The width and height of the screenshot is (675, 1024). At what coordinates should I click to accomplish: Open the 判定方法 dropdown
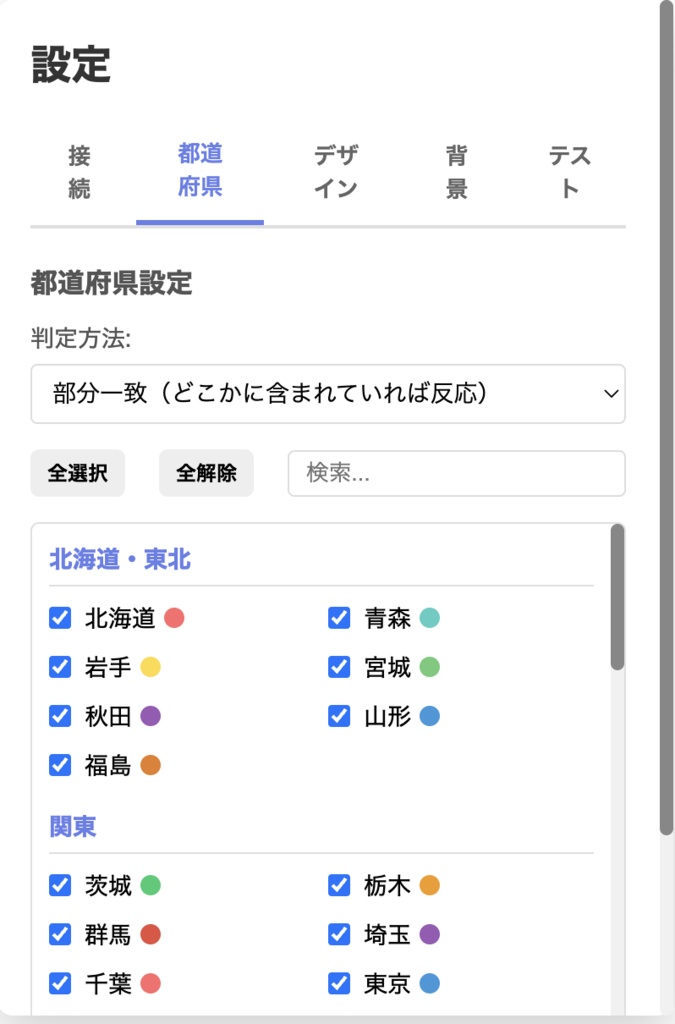click(x=328, y=393)
